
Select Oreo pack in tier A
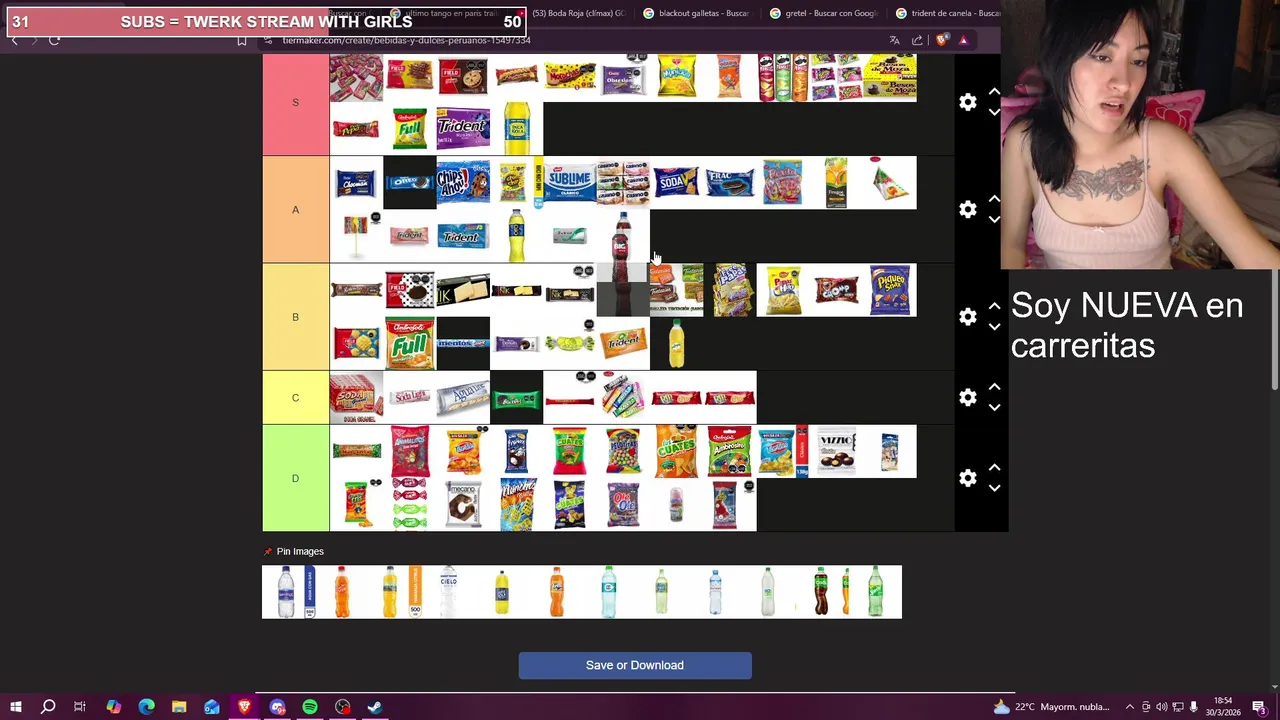point(410,182)
